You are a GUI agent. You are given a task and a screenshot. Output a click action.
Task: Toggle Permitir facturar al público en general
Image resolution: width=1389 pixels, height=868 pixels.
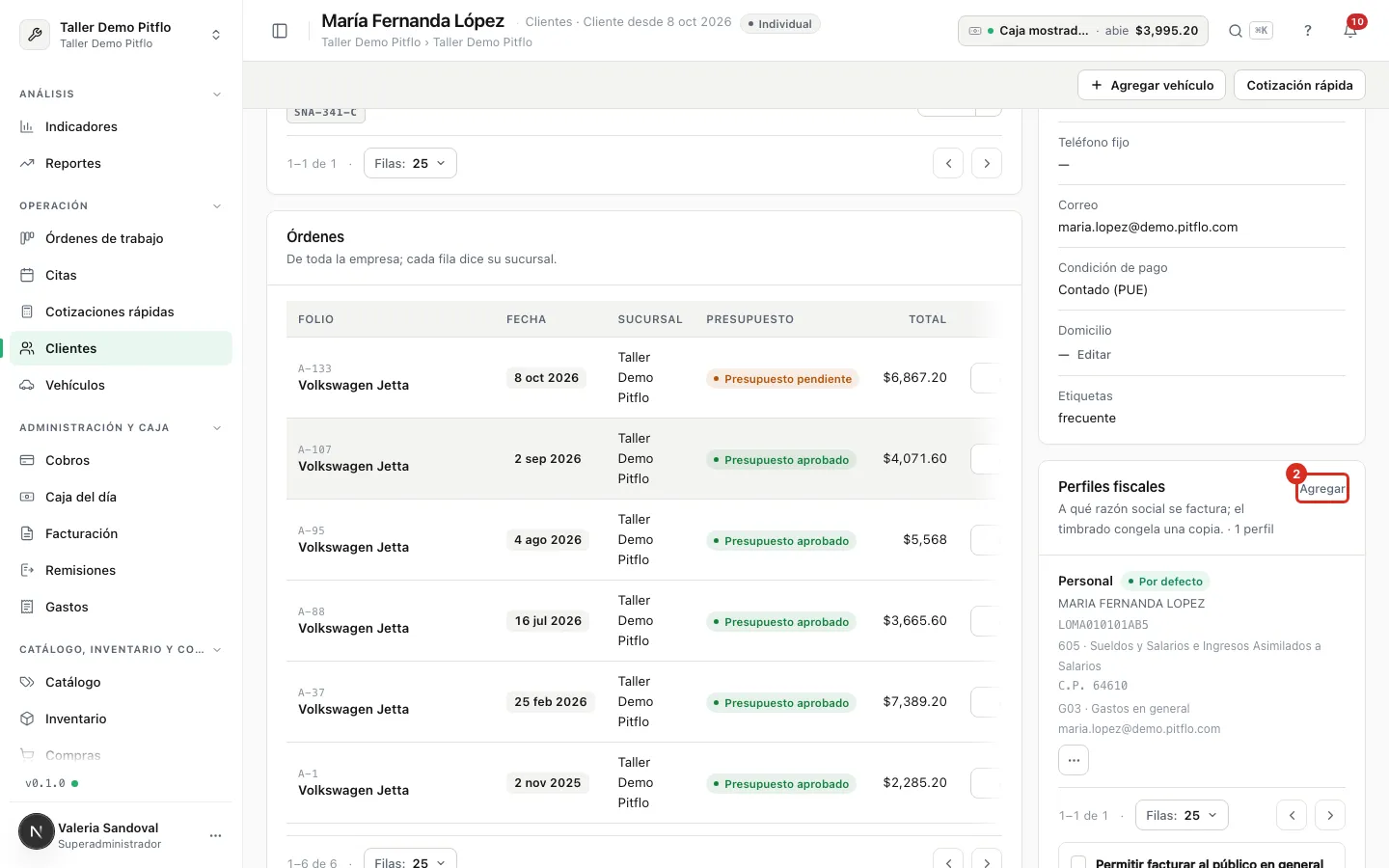click(1078, 863)
